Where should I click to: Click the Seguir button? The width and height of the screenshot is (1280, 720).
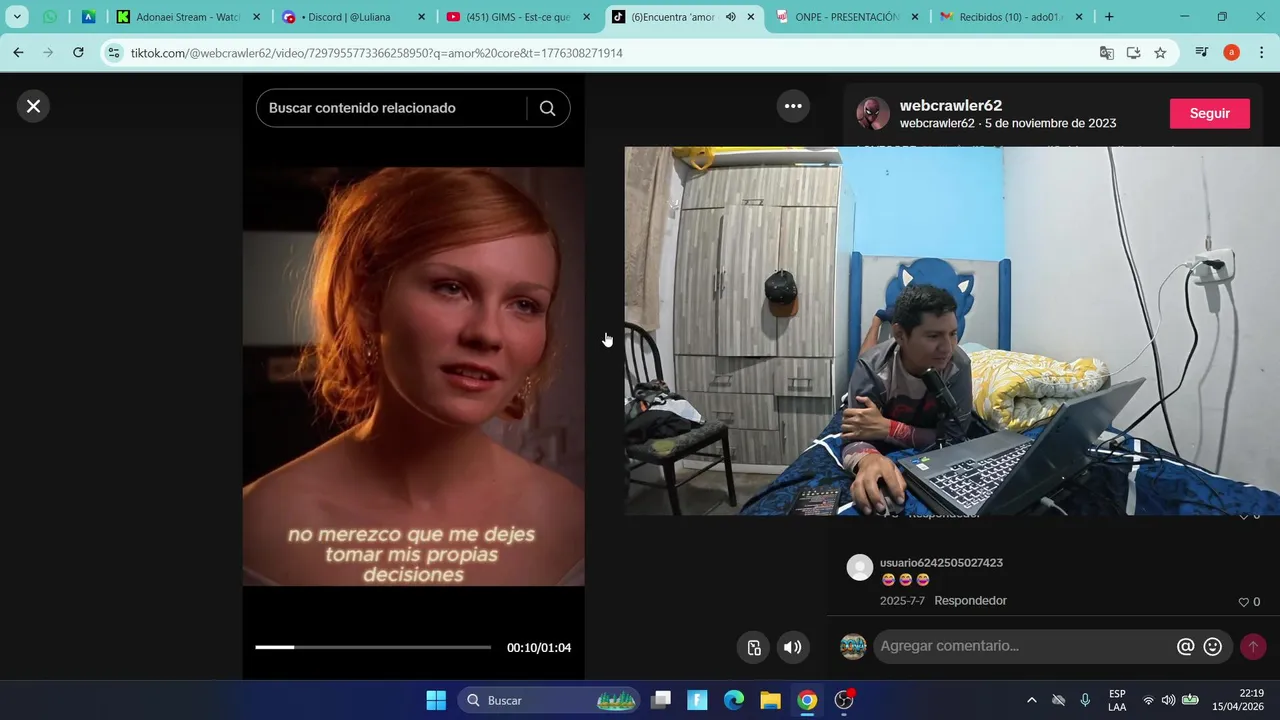(1209, 113)
